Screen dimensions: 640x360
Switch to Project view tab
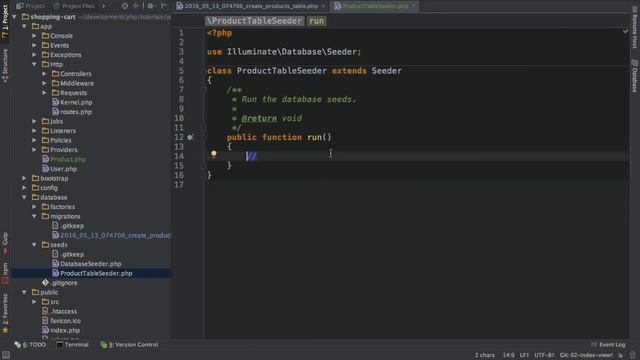pyautogui.click(x=31, y=6)
